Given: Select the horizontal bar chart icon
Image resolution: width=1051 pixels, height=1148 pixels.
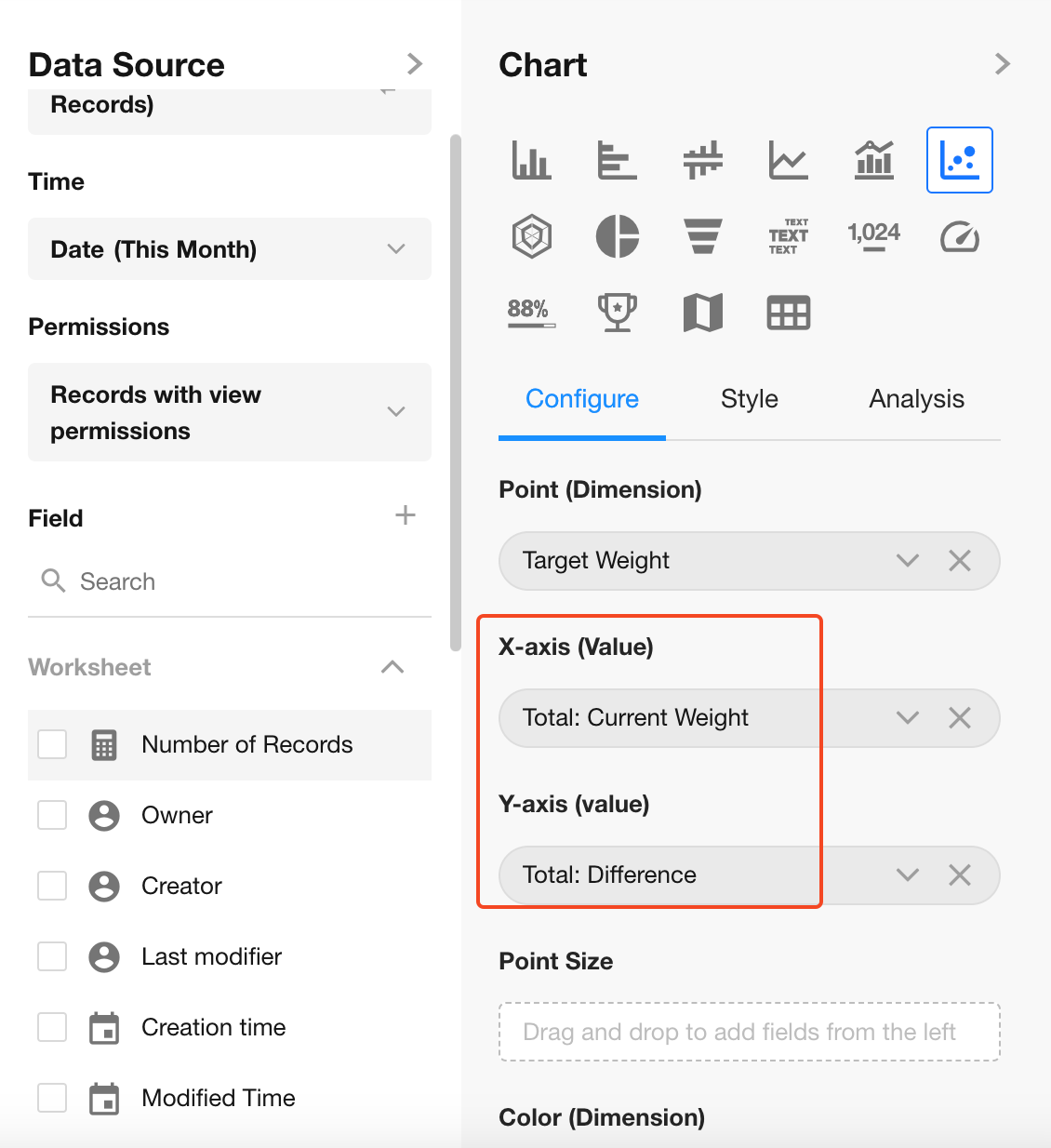Looking at the screenshot, I should click(x=618, y=160).
